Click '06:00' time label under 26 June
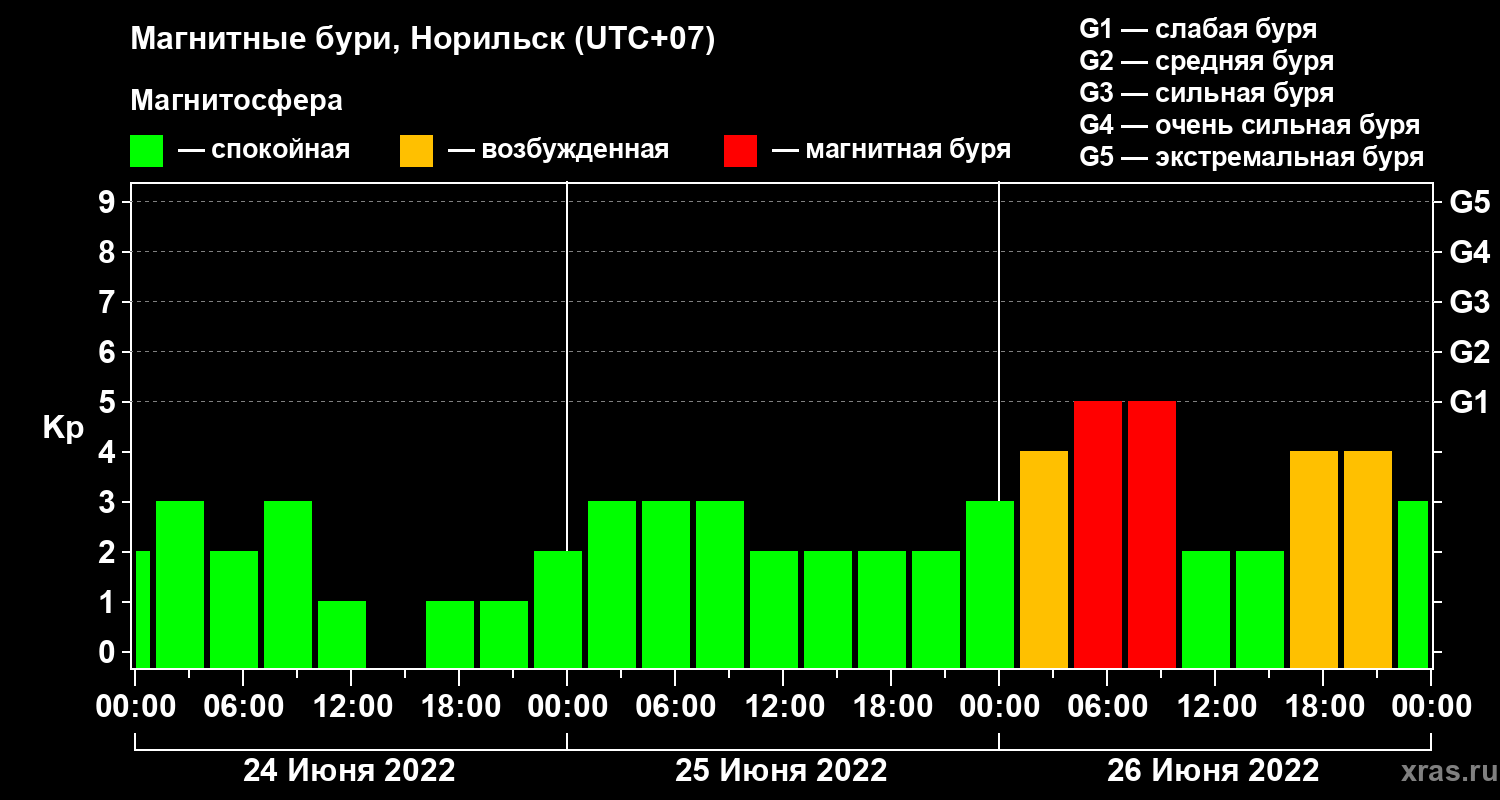 (1107, 706)
